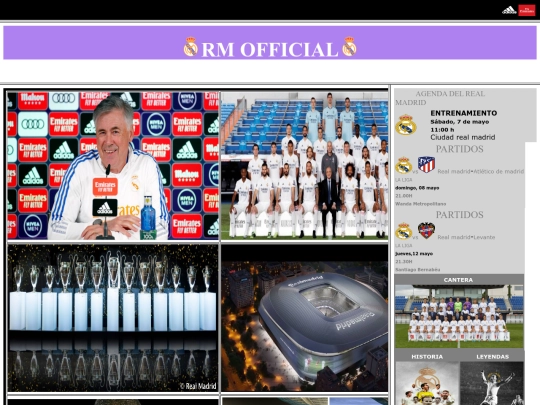The height and width of the screenshot is (405, 540).
Task: Click Real Madrid crest in Atlético match row
Action: click(404, 165)
